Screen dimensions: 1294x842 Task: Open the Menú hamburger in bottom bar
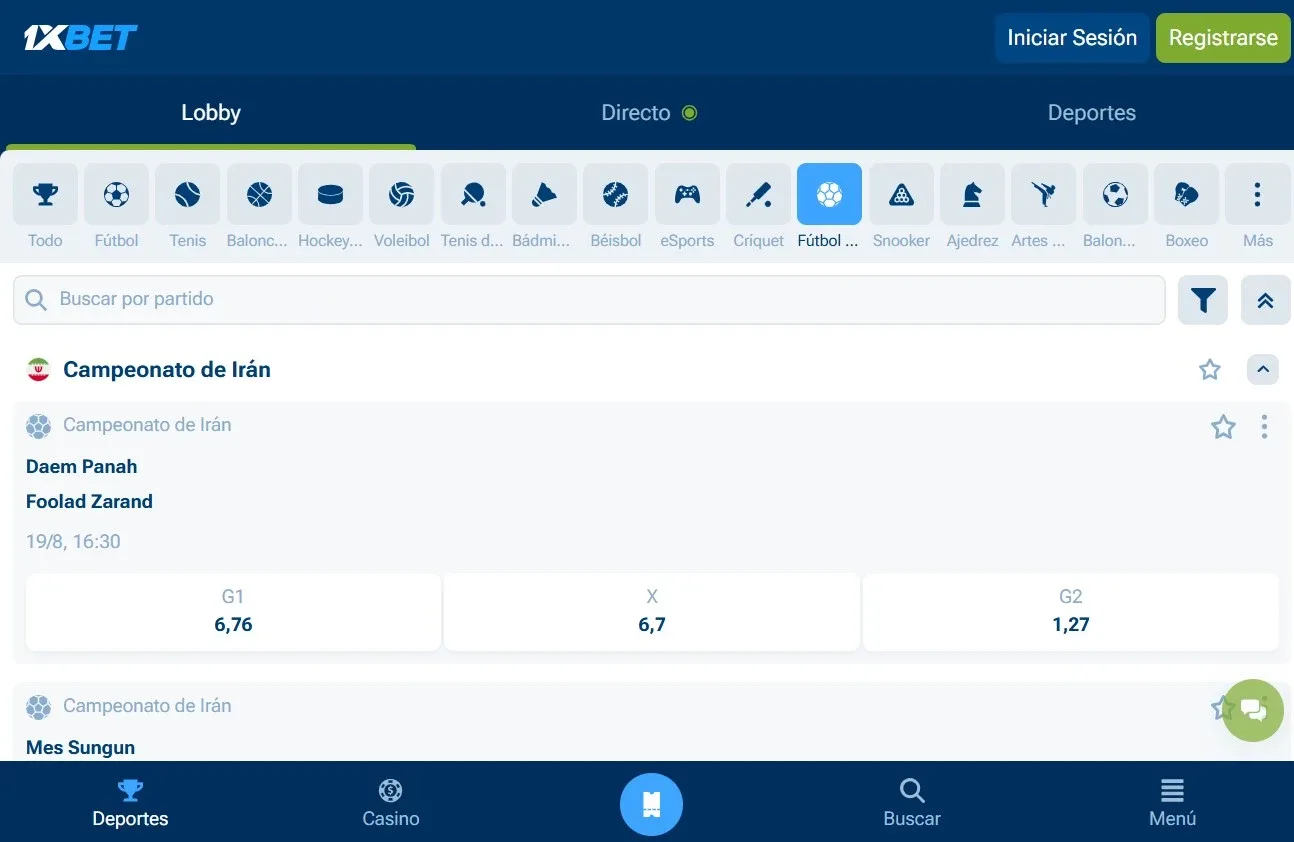pos(1172,803)
